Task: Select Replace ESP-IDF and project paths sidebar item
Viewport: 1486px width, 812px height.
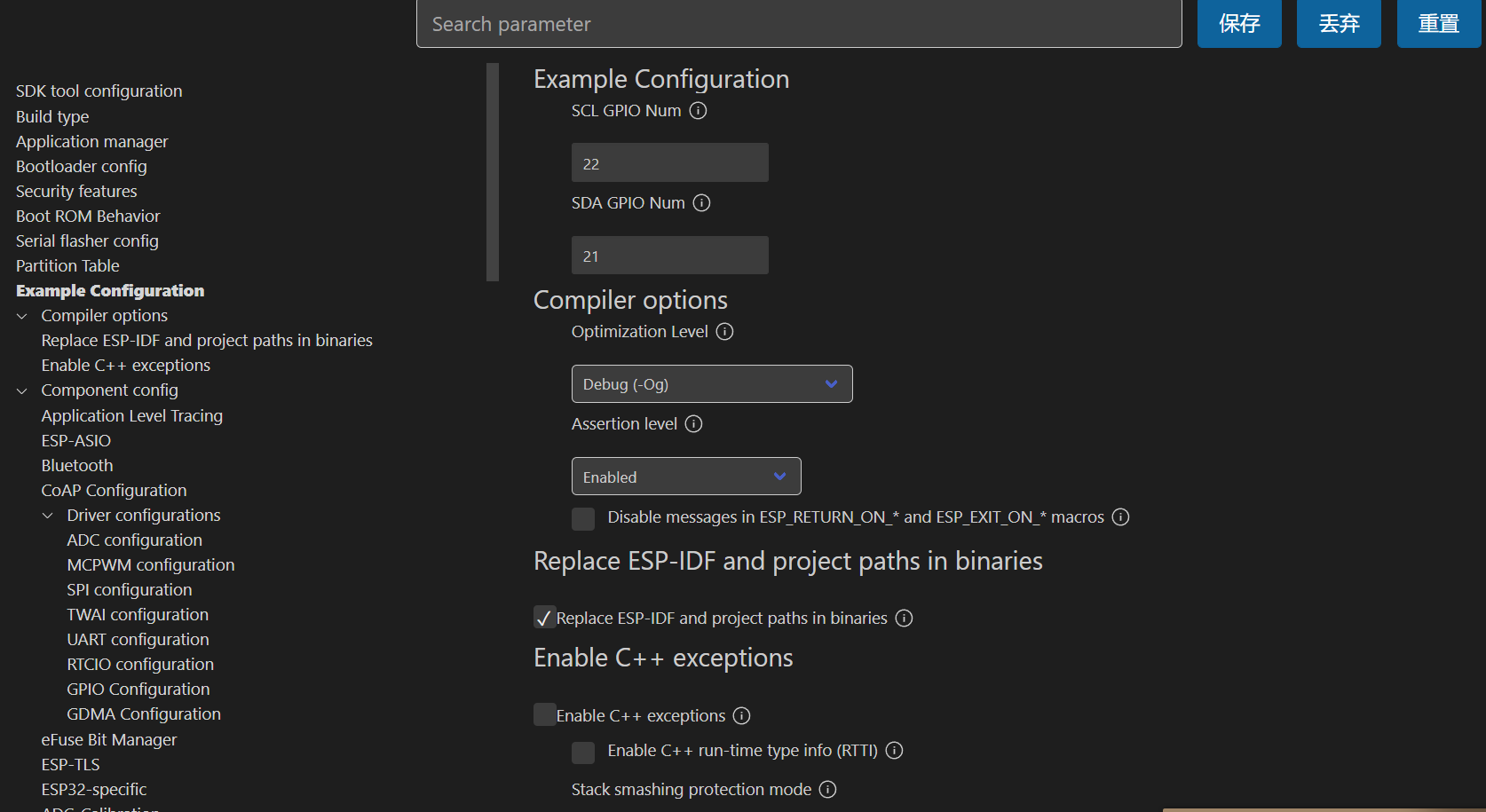Action: (x=207, y=341)
